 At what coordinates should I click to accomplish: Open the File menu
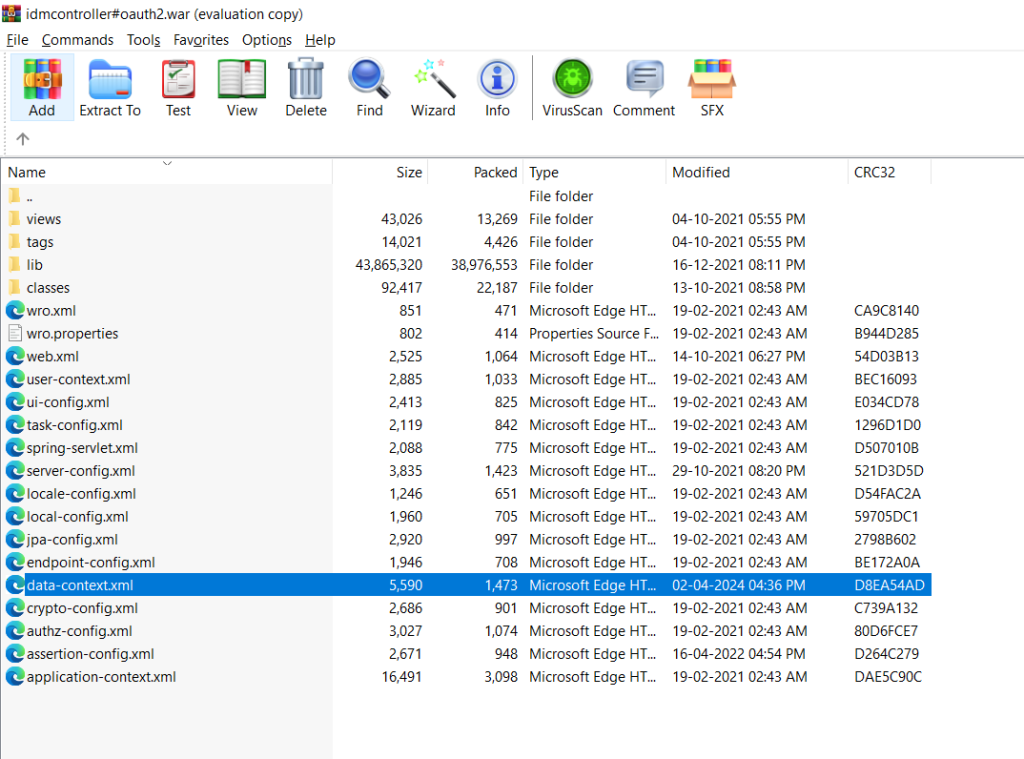pyautogui.click(x=17, y=40)
